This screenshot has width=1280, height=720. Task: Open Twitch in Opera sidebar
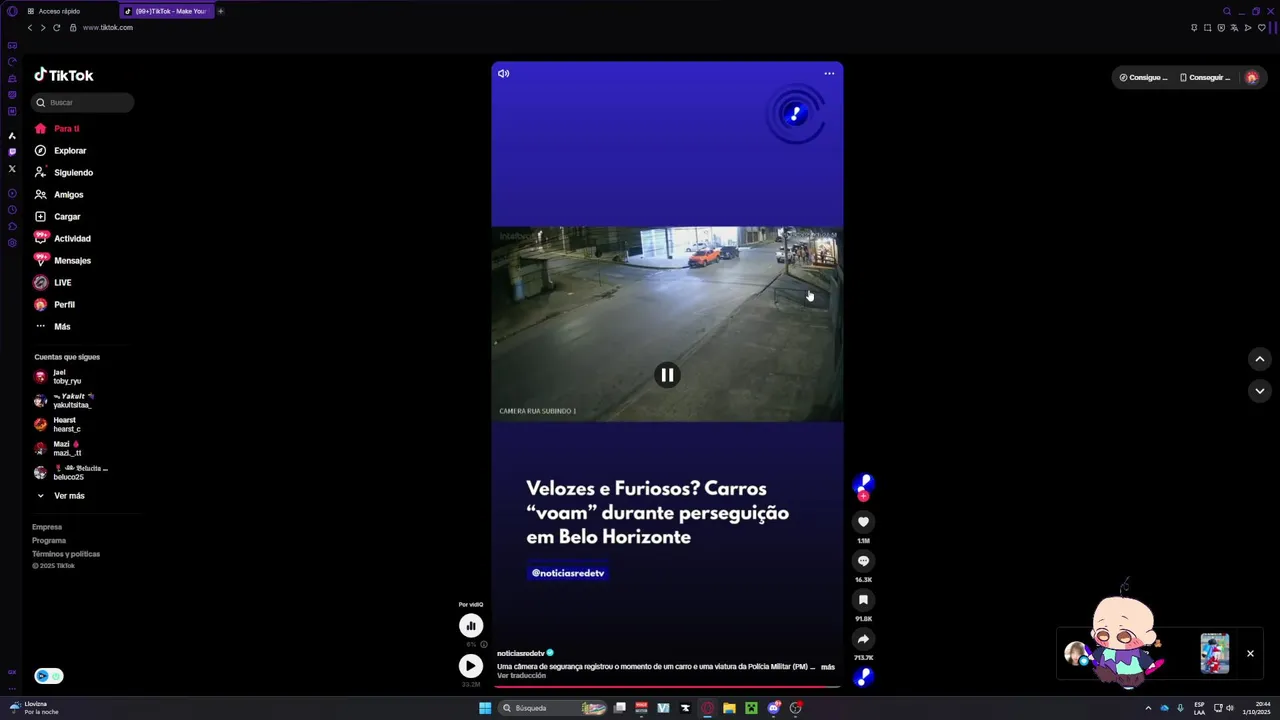point(12,152)
